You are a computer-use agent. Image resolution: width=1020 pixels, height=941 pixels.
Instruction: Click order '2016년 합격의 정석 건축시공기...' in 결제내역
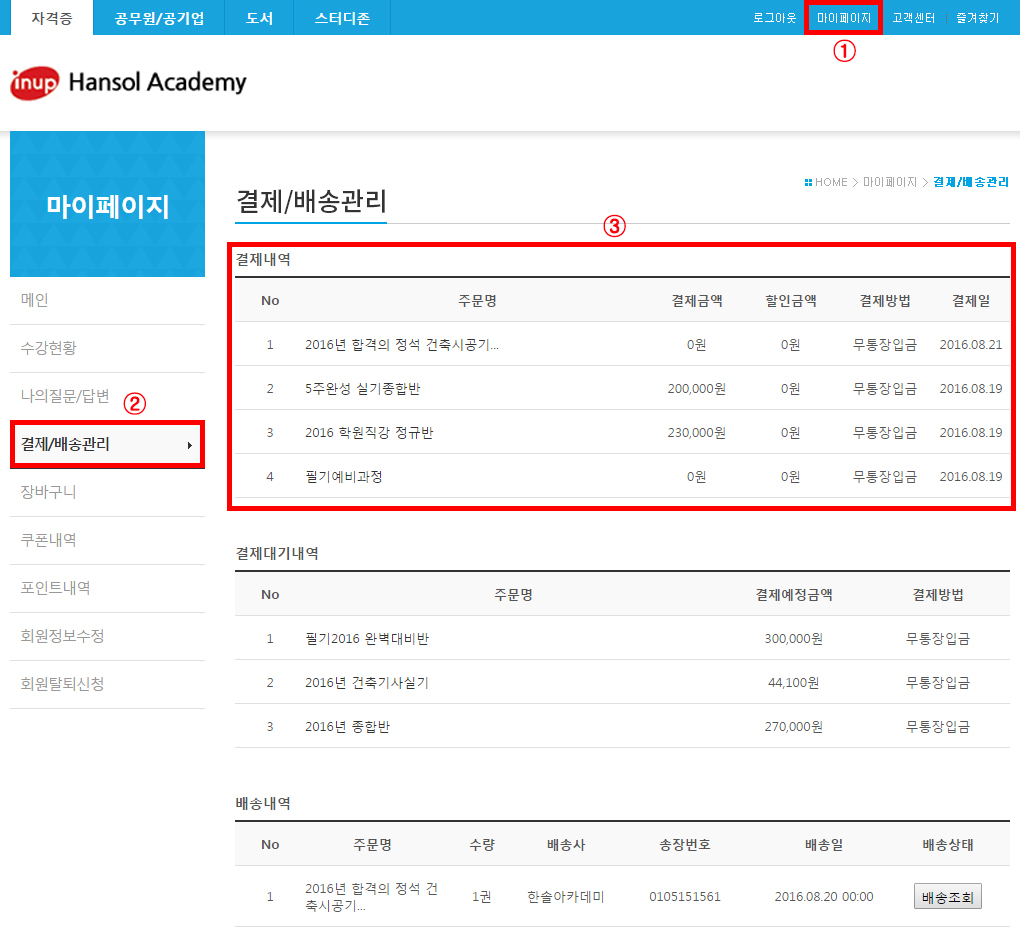[x=401, y=345]
